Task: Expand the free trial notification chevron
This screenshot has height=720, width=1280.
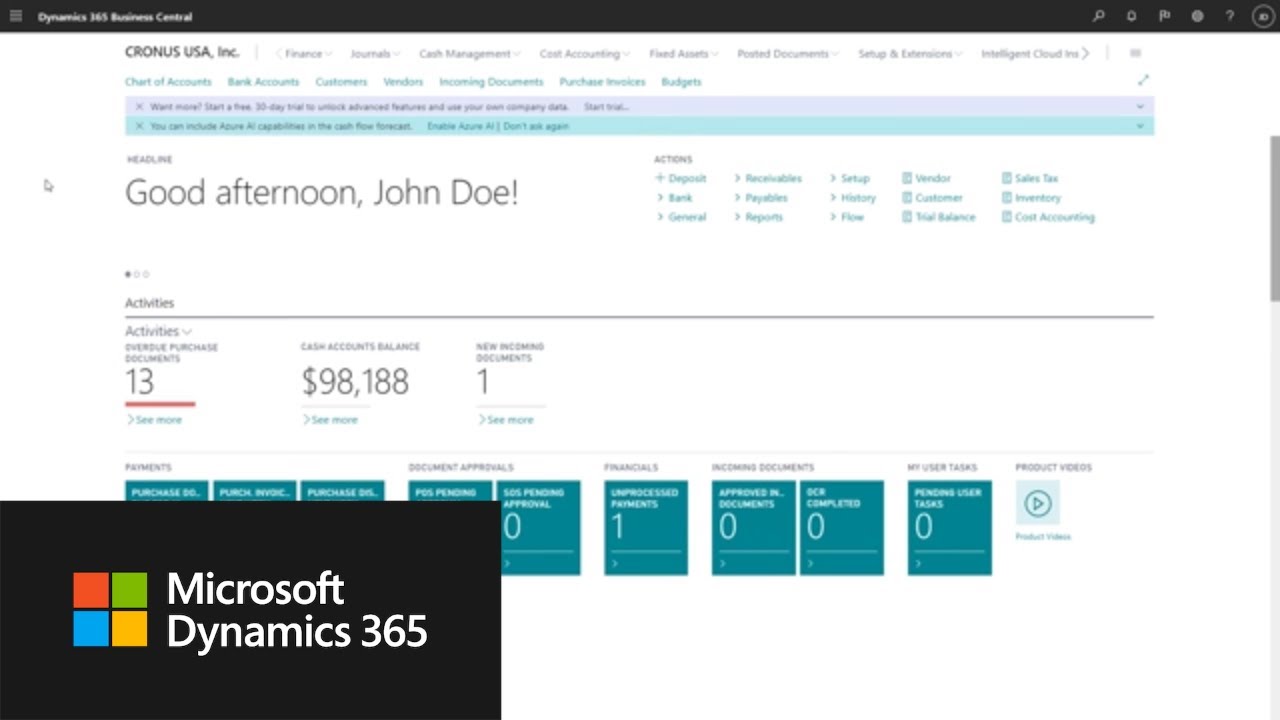Action: [x=1140, y=106]
